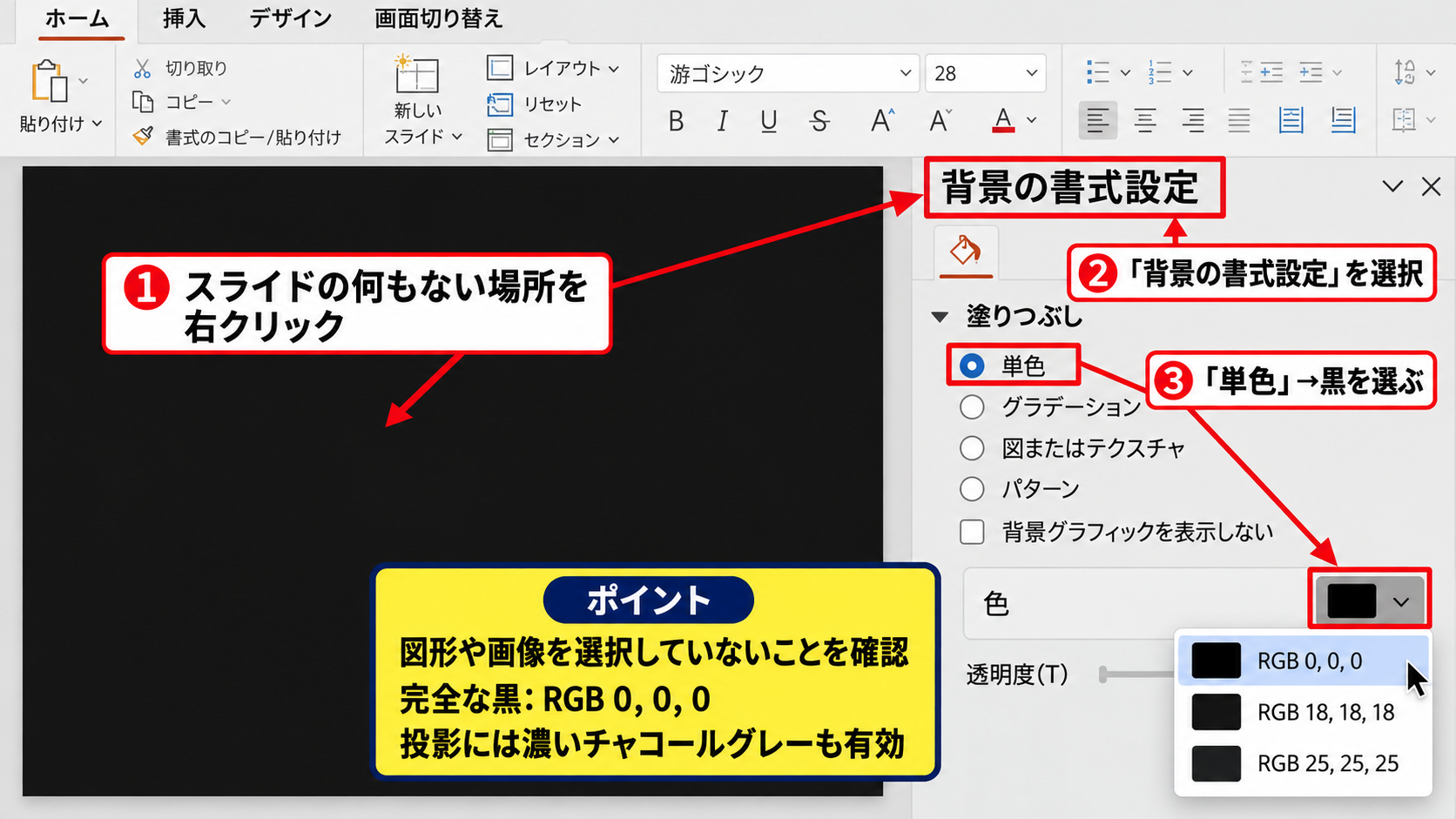This screenshot has height=819, width=1456.
Task: Open the paste options arrow under 貼り付け
Action: (x=97, y=124)
